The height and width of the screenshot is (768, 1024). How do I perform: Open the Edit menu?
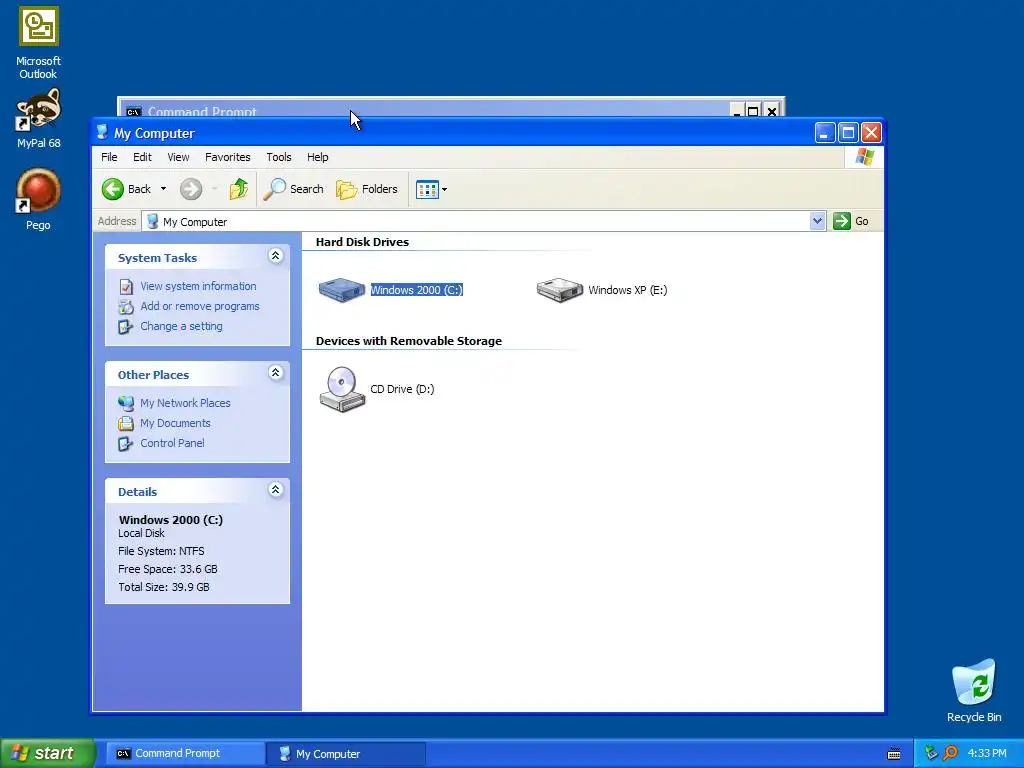coord(142,157)
